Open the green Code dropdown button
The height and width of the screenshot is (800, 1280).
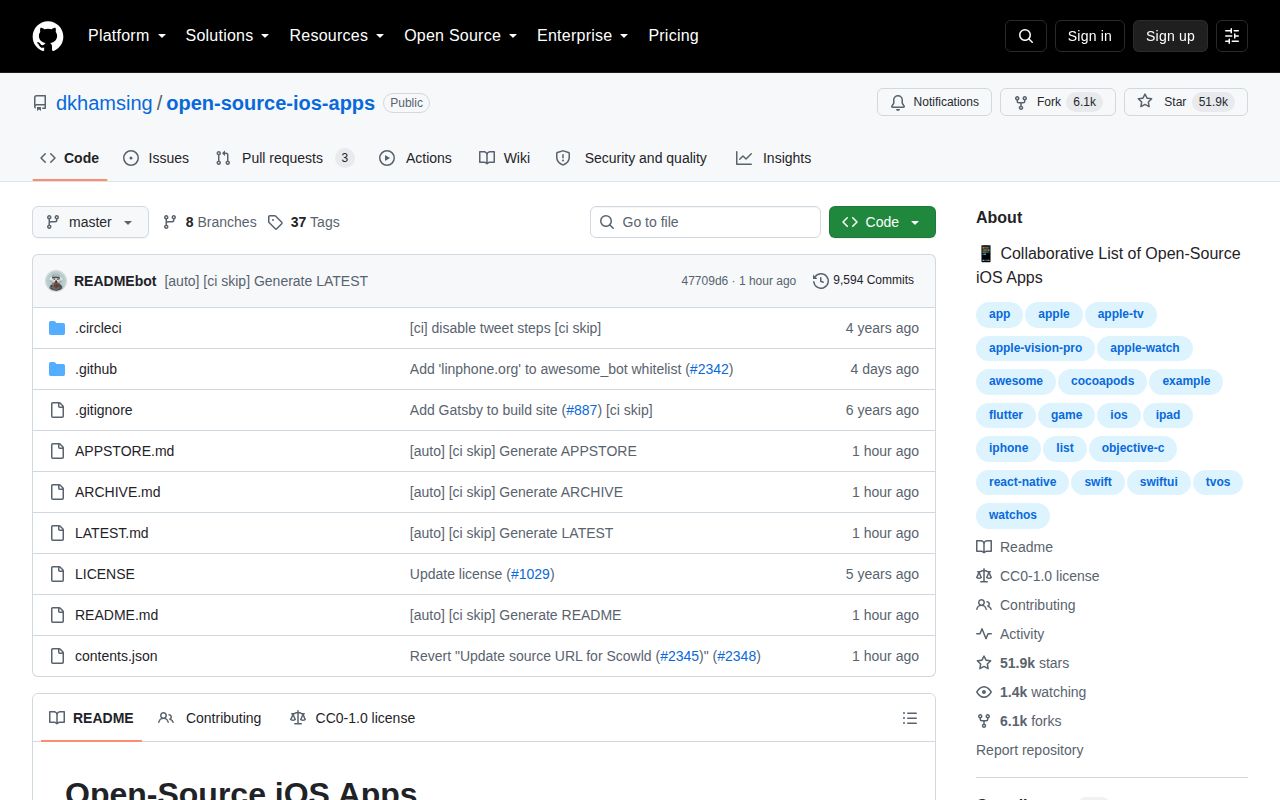click(882, 222)
